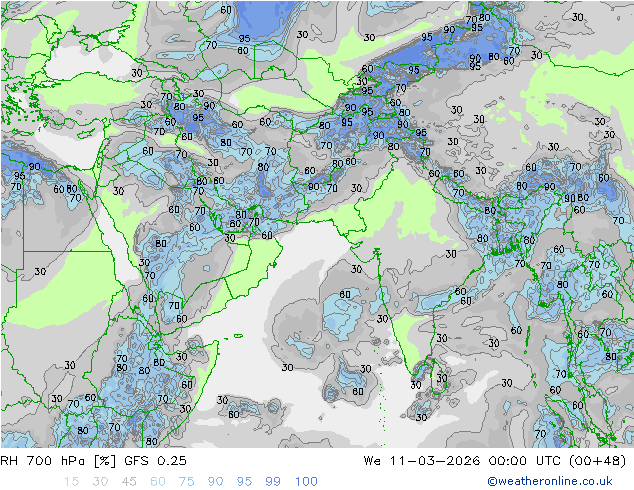This screenshot has width=634, height=490.
Task: Click the 'GFS 0.25' model label
Action: pos(155,461)
